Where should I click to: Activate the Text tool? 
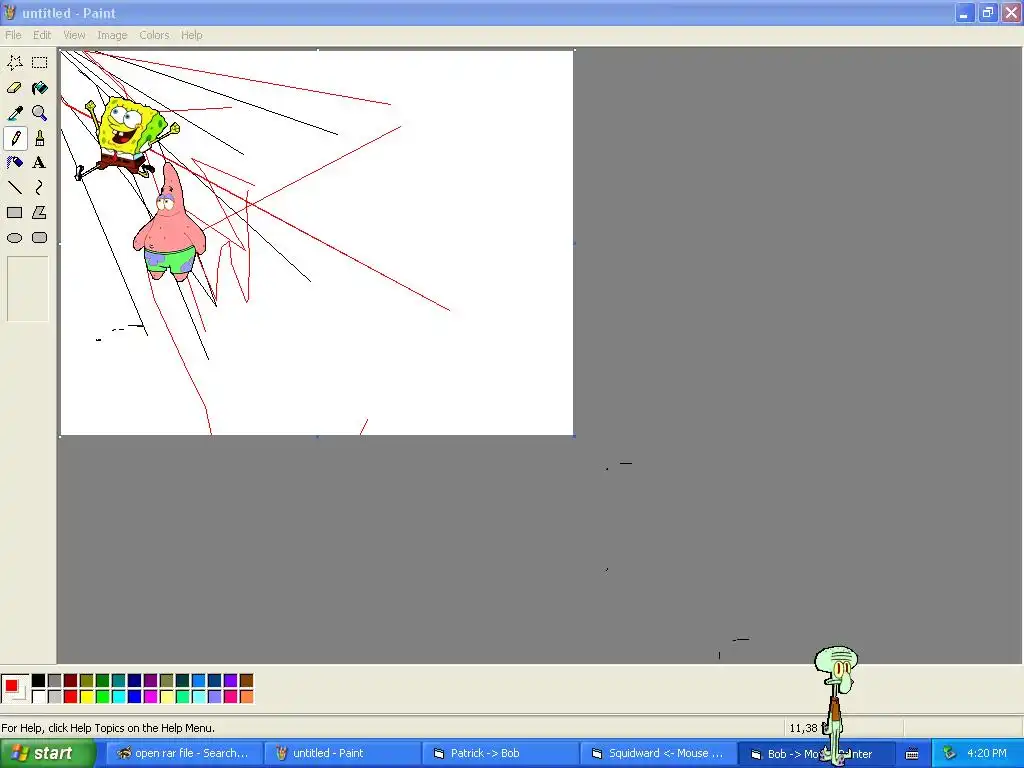(40, 163)
